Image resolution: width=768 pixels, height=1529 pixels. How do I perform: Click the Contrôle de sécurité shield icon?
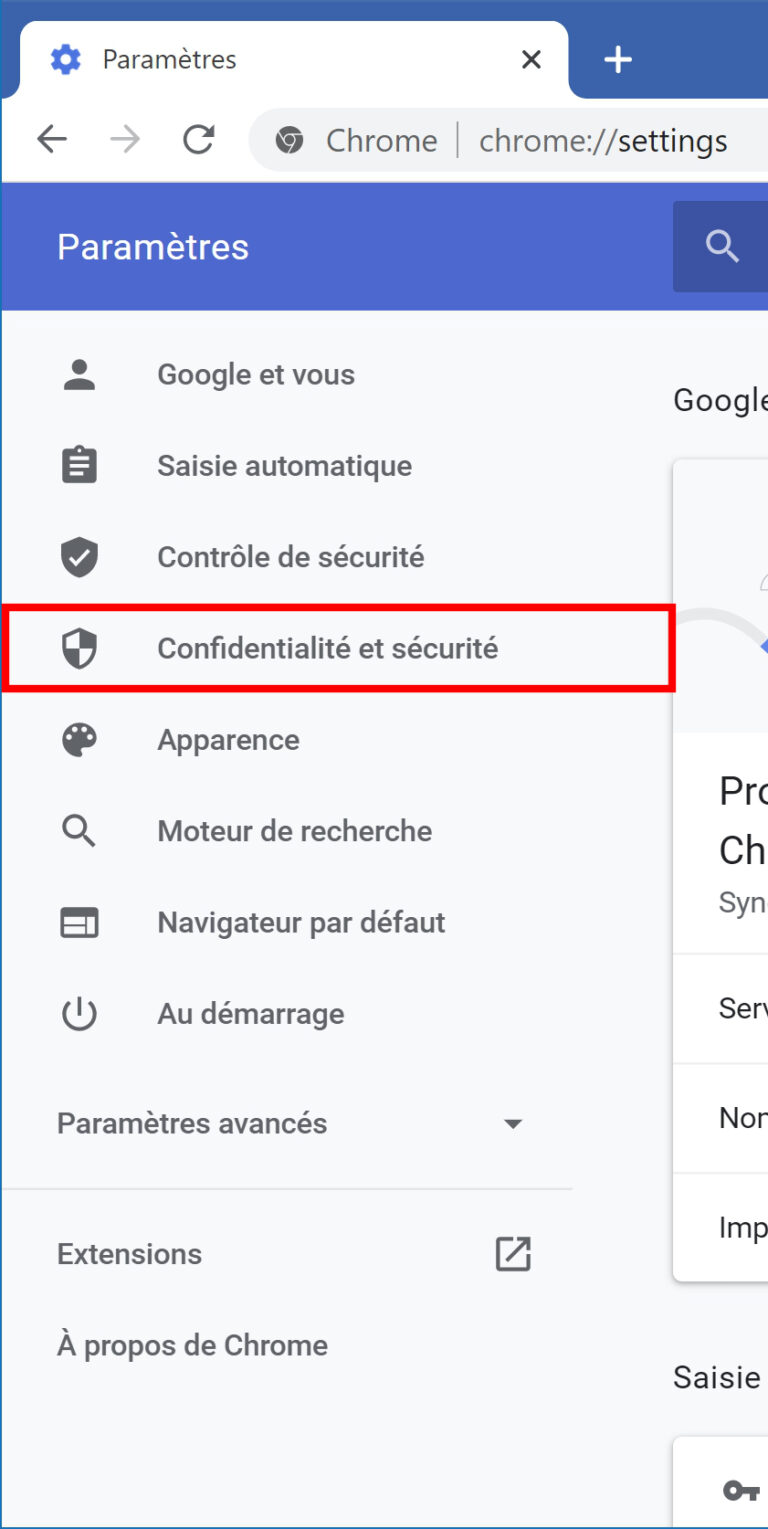[79, 557]
